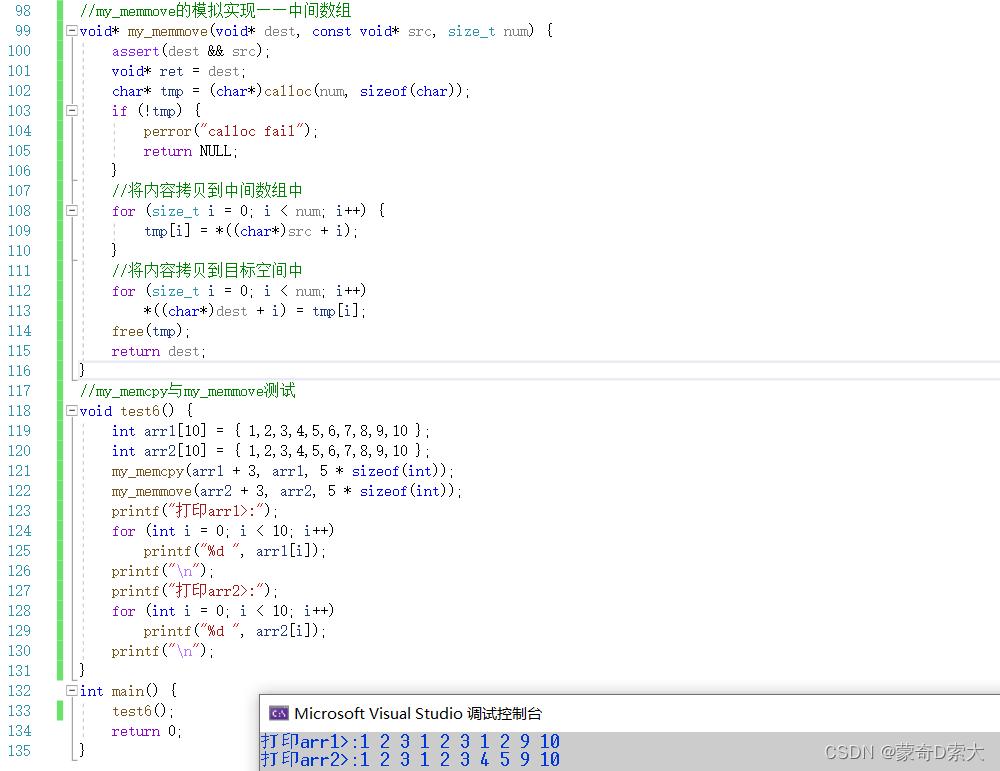Click the my_memcpy call on line 121

[283, 471]
